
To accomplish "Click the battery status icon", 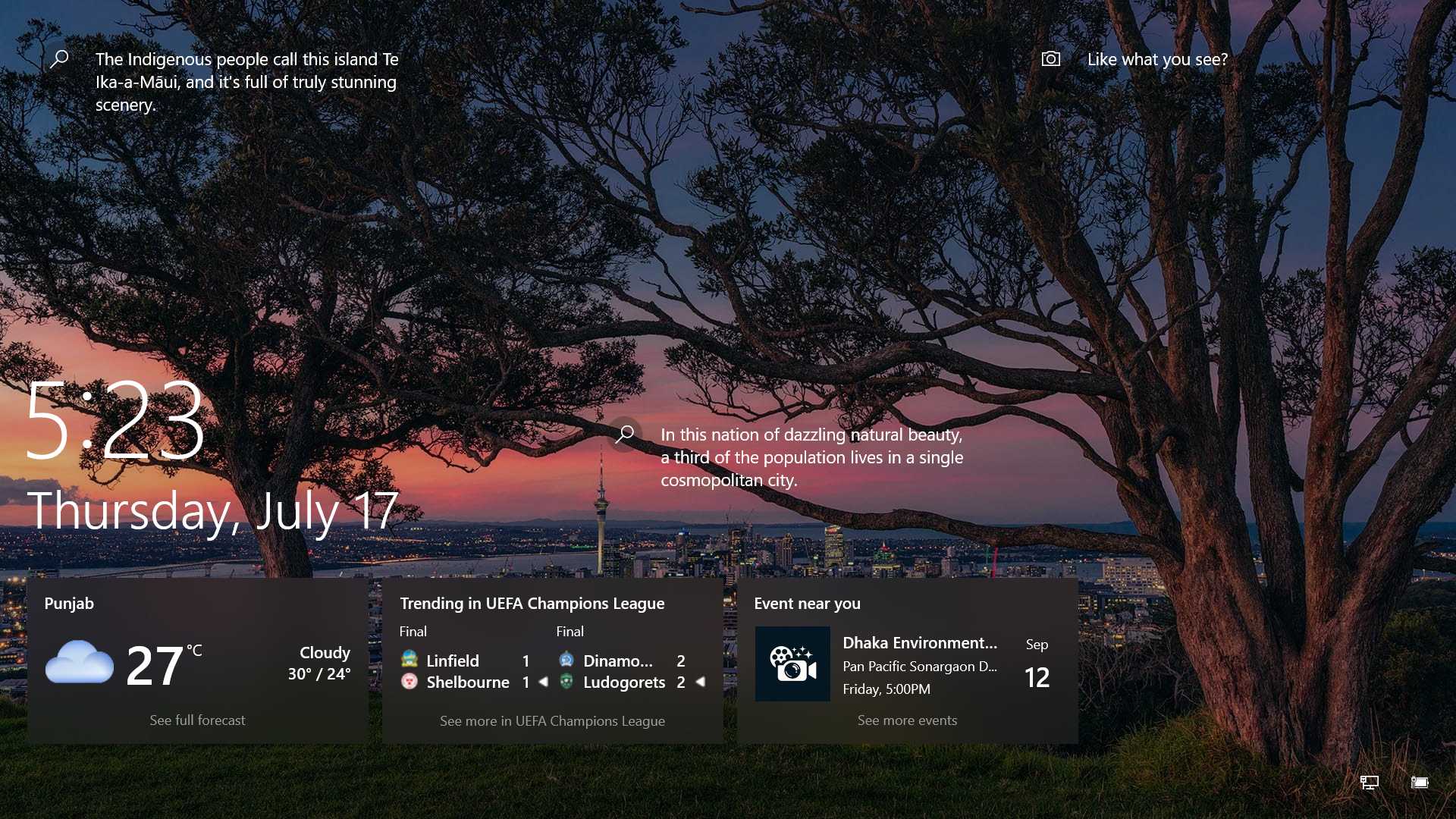I will point(1420,782).
